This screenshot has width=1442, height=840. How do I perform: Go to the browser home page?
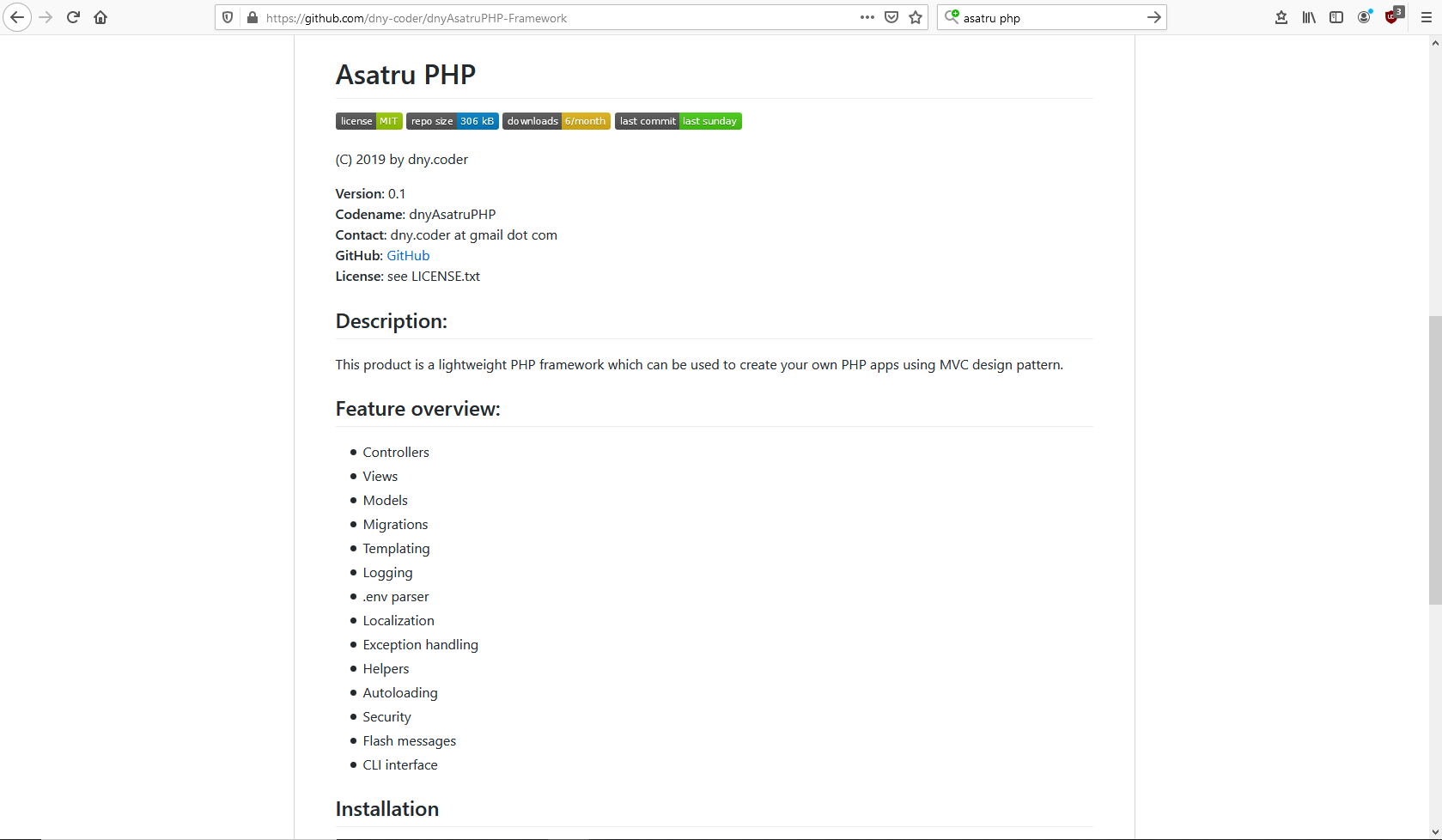[100, 17]
